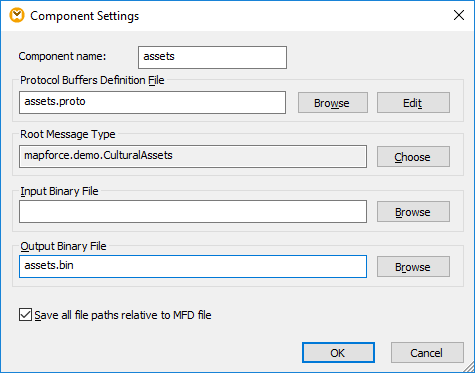Viewport: 475px width, 373px height.
Task: Focus the Component name text field
Action: (x=212, y=57)
